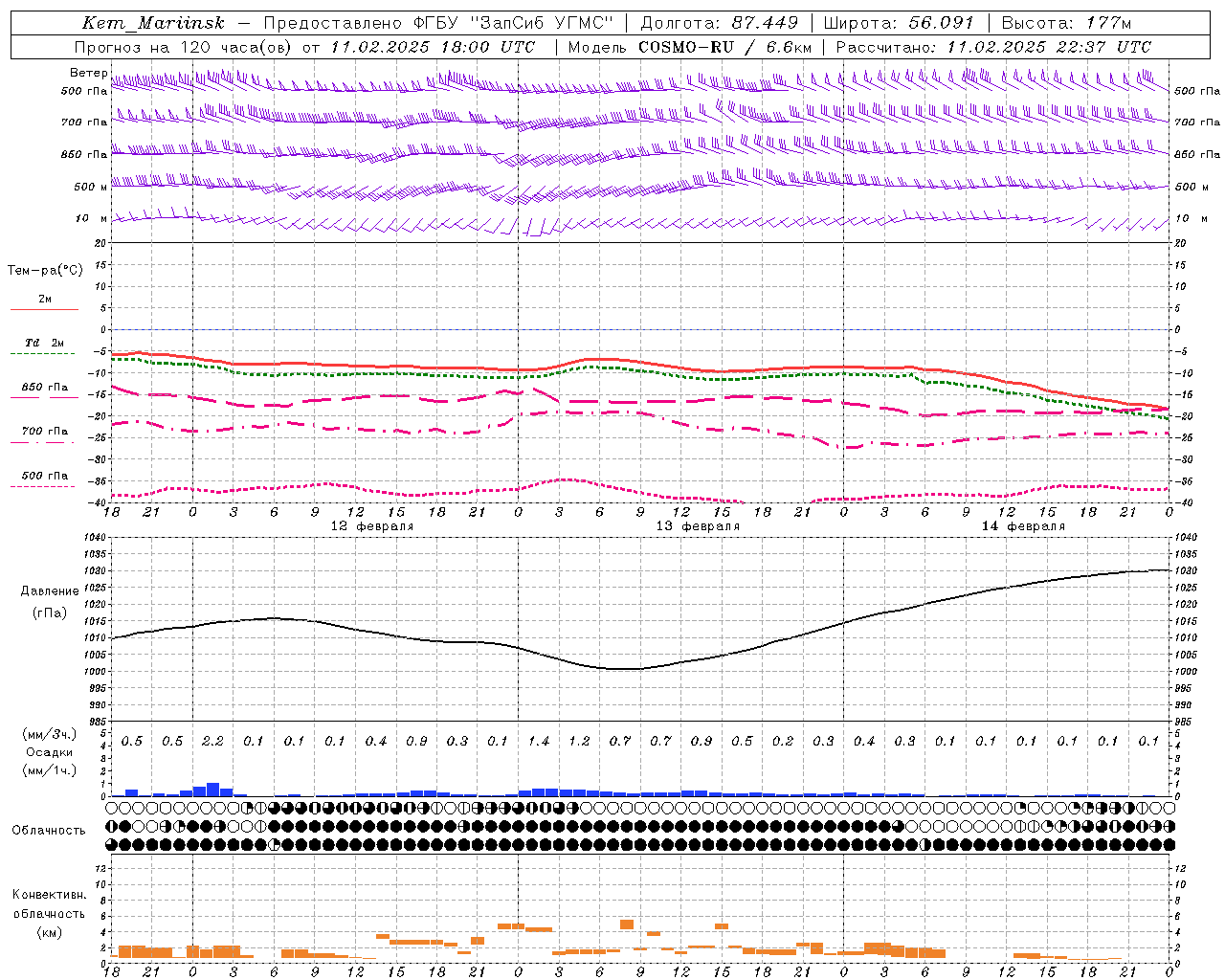Click the dashed pink line sample under '500 гПа' legend
1225x980 pixels.
44,486
